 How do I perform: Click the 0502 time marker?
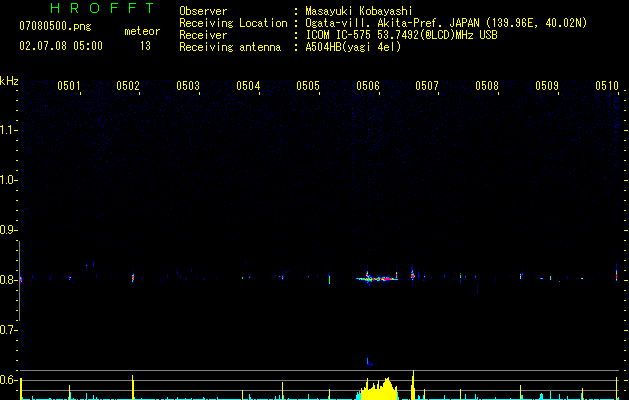click(128, 85)
